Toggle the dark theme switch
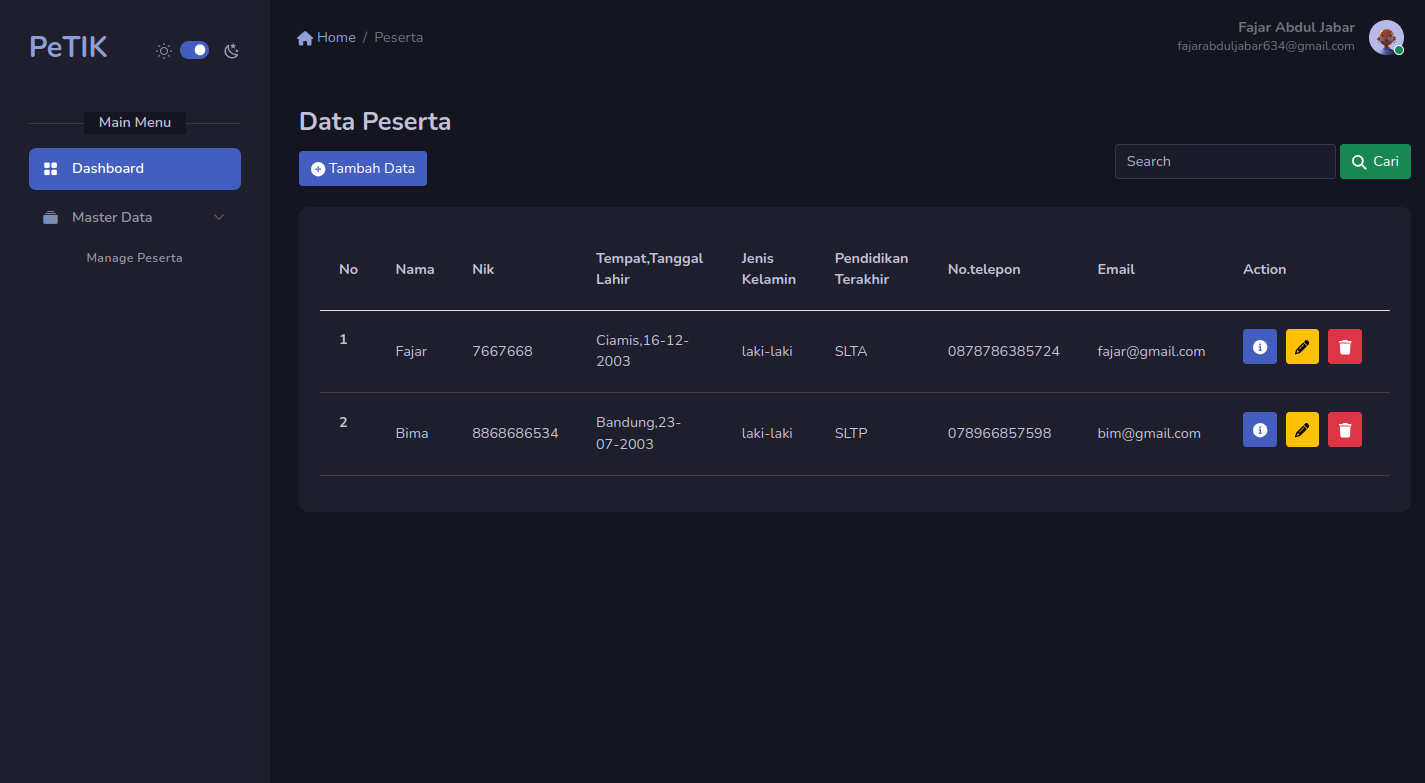 click(x=195, y=50)
